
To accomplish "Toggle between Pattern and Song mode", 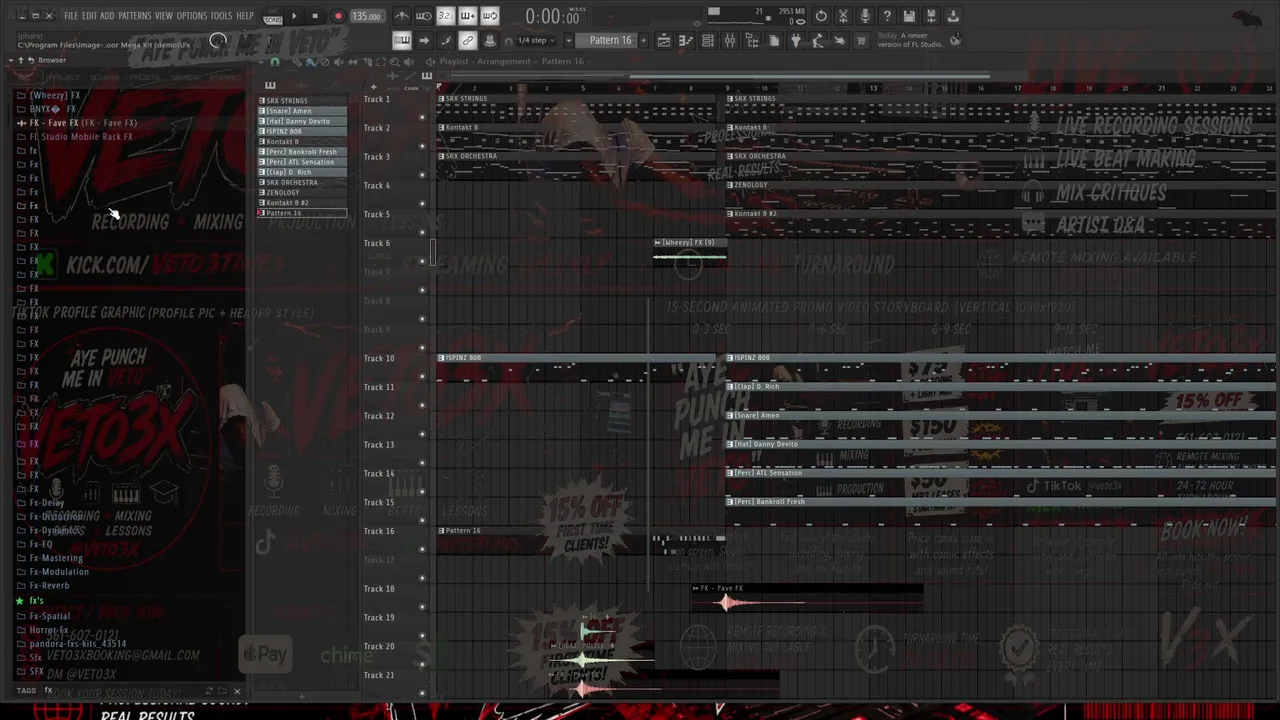I will tap(272, 16).
